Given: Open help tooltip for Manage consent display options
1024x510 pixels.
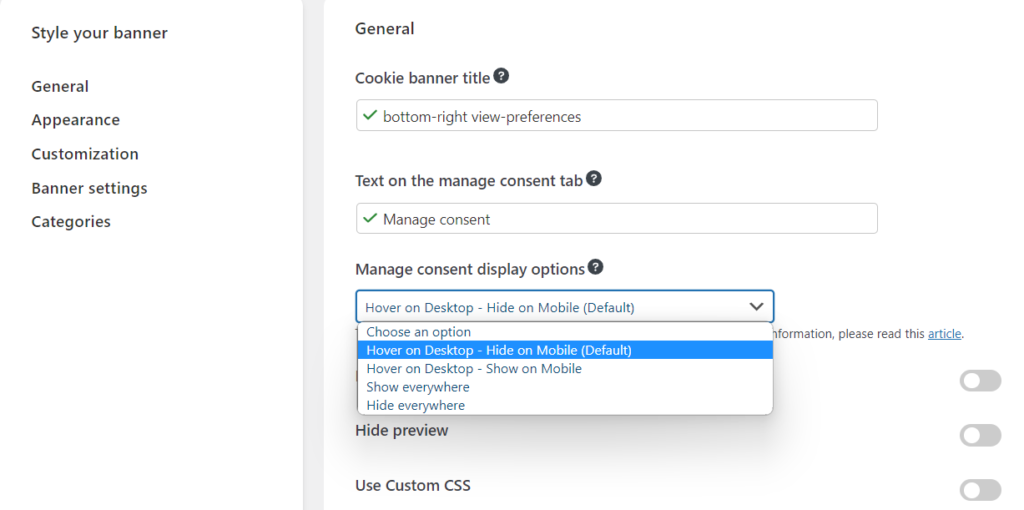Looking at the screenshot, I should (x=596, y=267).
